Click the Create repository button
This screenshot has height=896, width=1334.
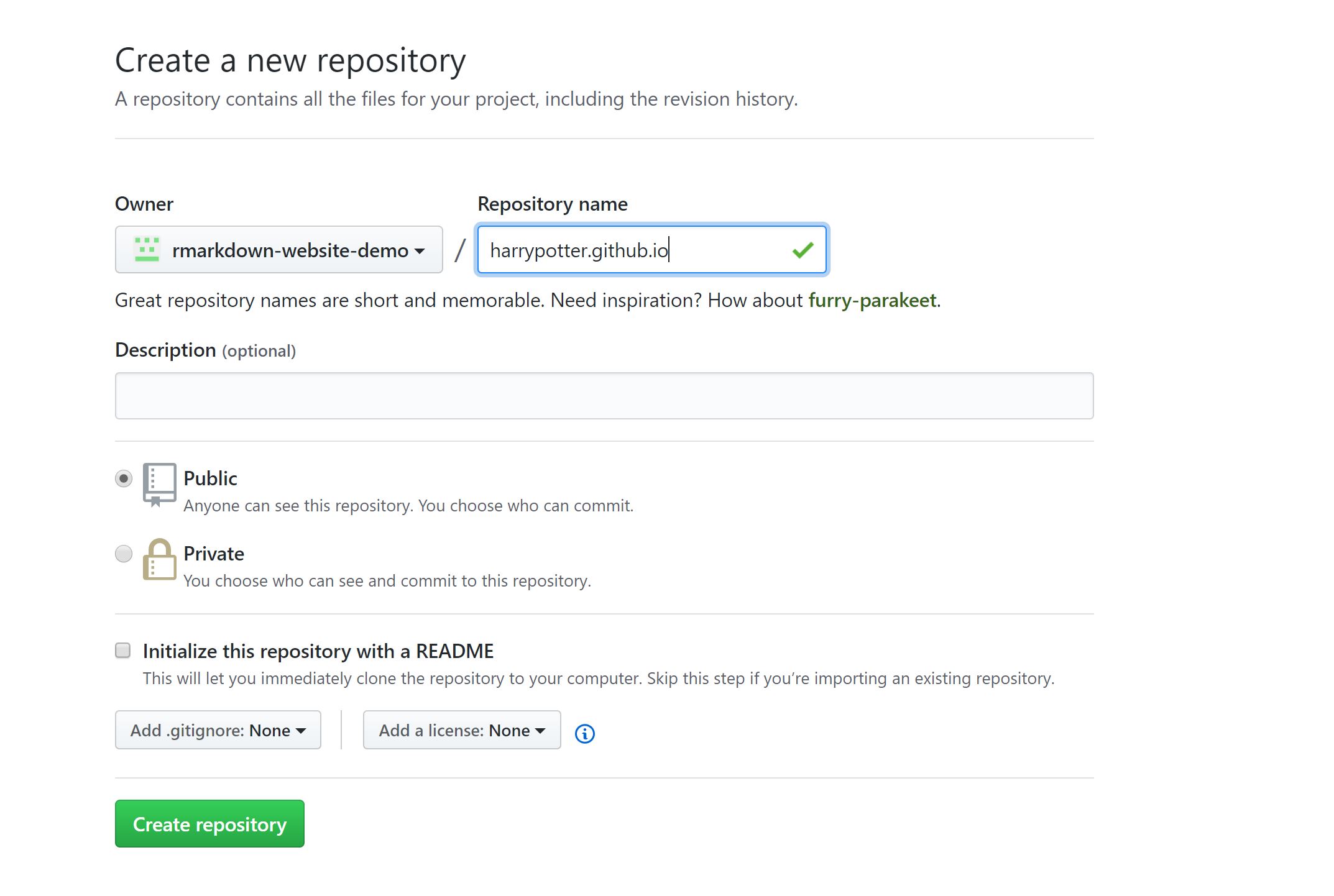[209, 824]
